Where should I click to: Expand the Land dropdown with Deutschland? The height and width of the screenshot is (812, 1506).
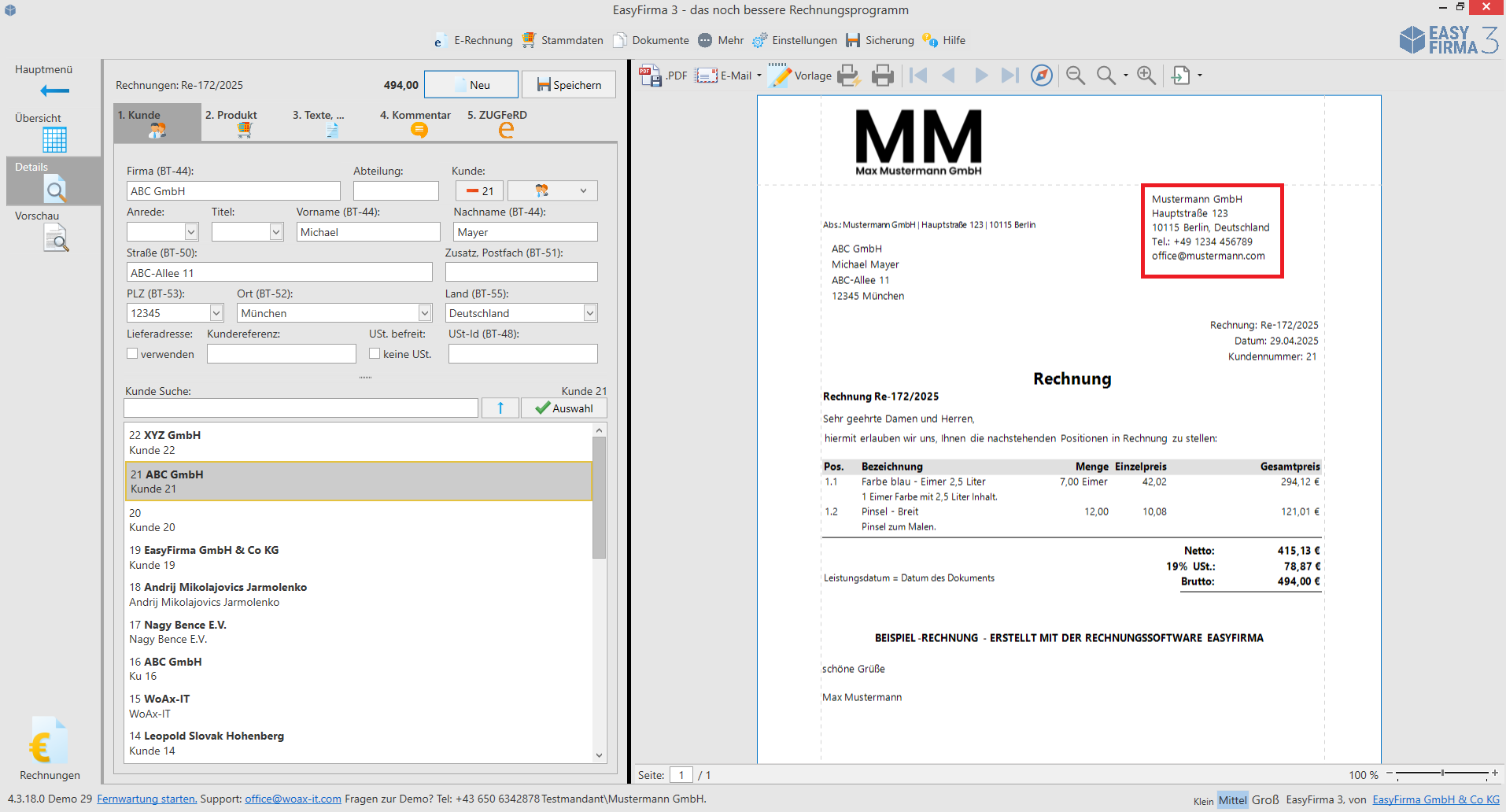point(589,313)
